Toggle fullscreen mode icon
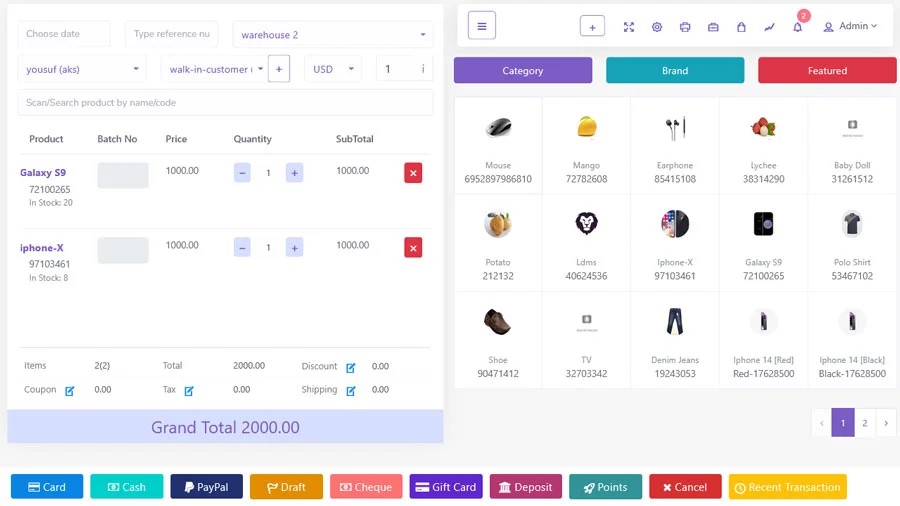 (x=629, y=27)
